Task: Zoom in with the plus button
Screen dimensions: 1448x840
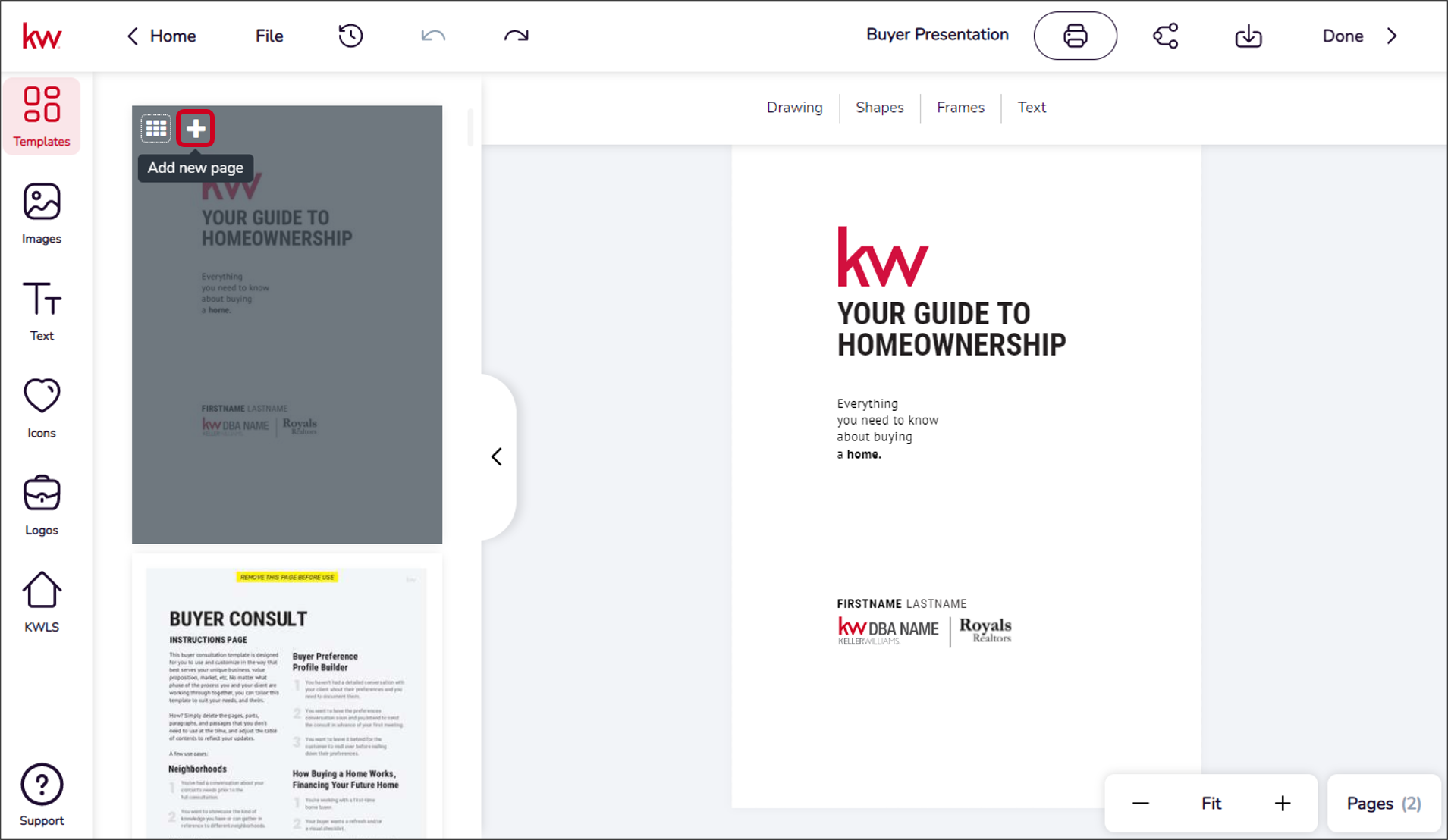Action: click(x=1283, y=804)
